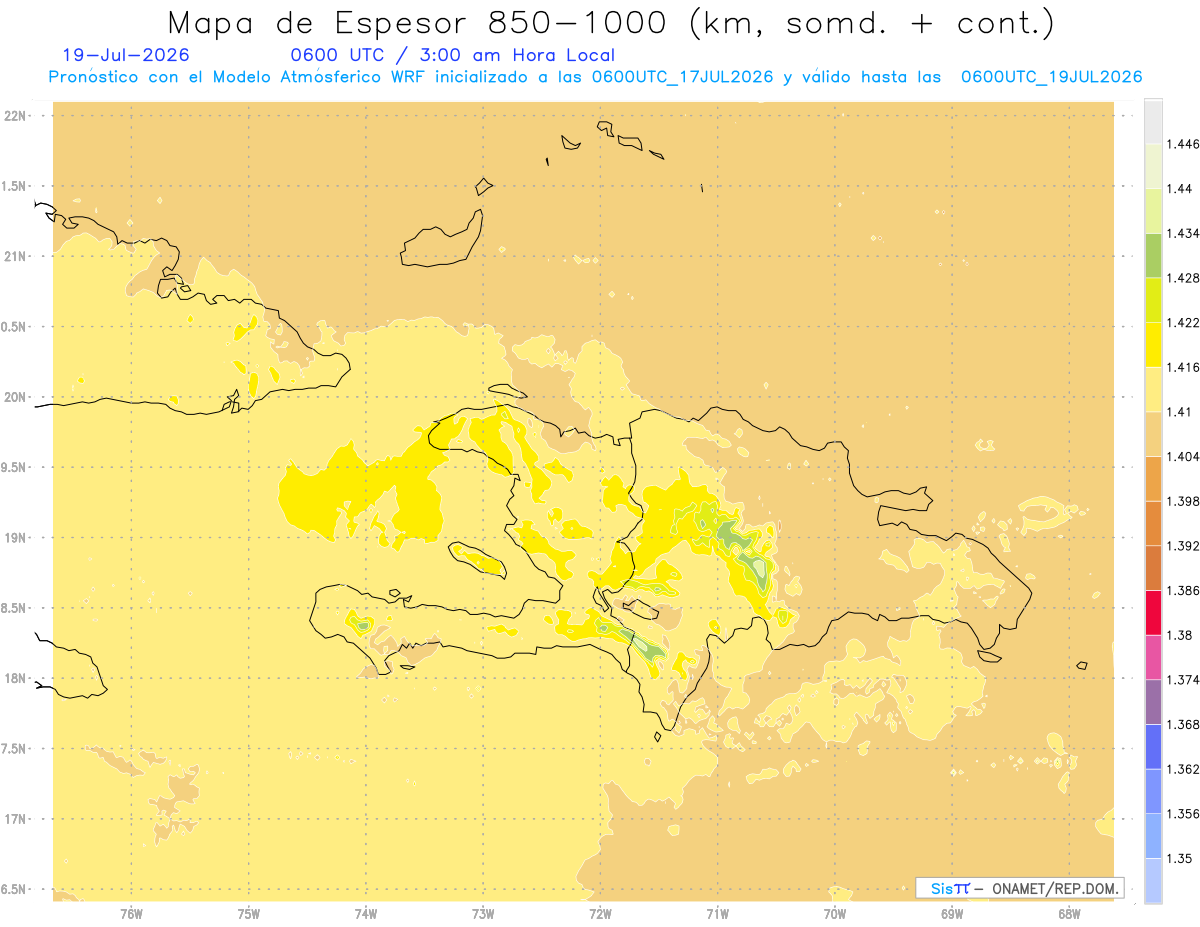Click the 21N latitude label

[x=16, y=257]
